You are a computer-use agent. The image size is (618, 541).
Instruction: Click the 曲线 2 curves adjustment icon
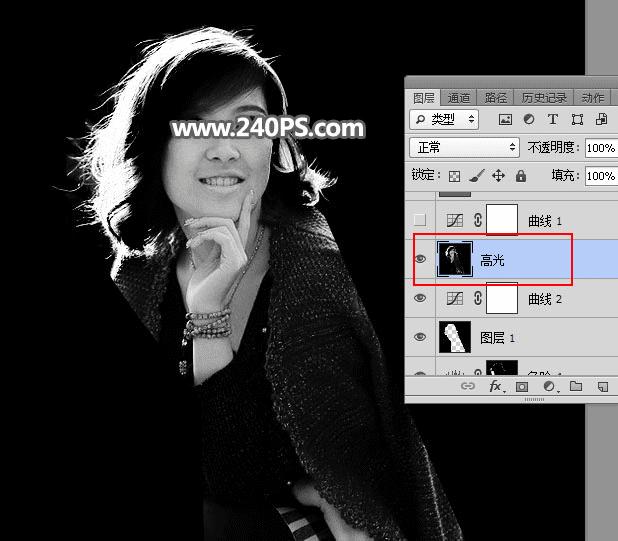pyautogui.click(x=455, y=298)
